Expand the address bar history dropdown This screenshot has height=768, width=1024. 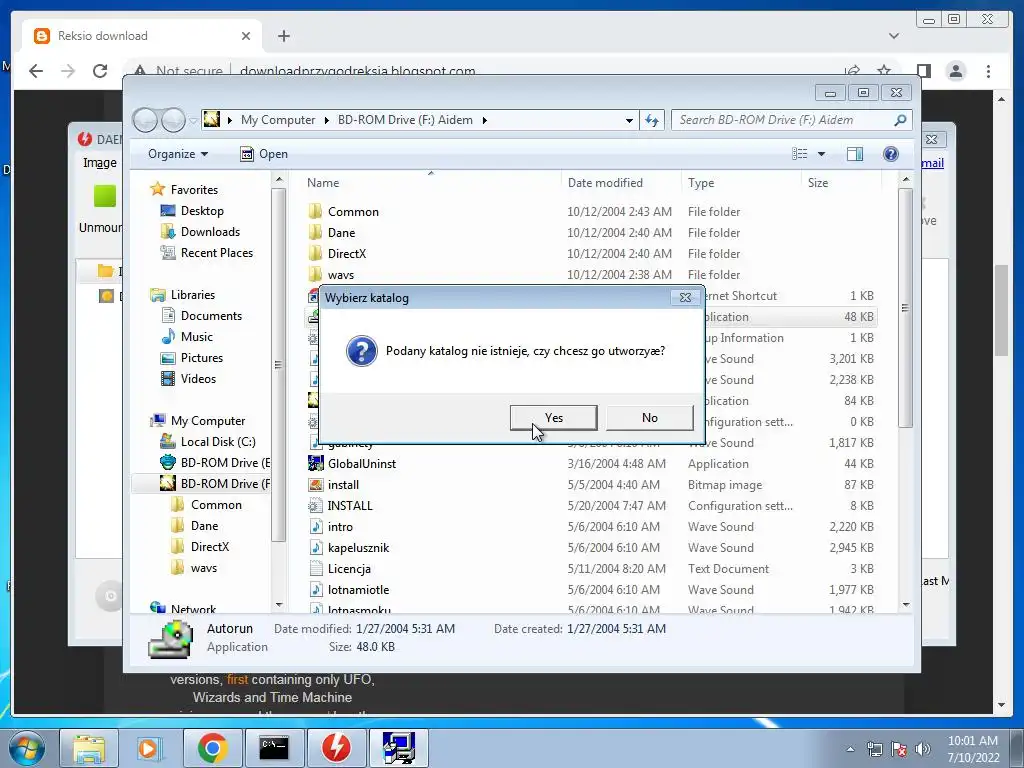(x=629, y=120)
